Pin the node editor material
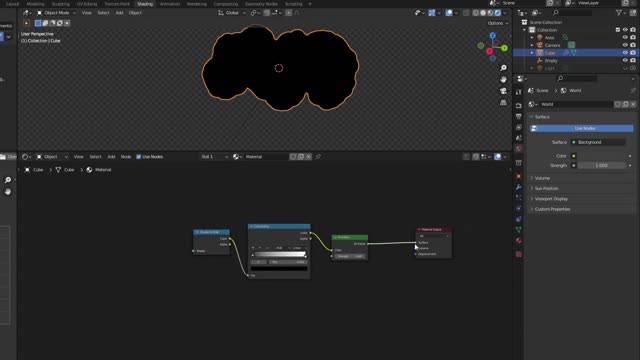This screenshot has width=640, height=360. [x=318, y=157]
